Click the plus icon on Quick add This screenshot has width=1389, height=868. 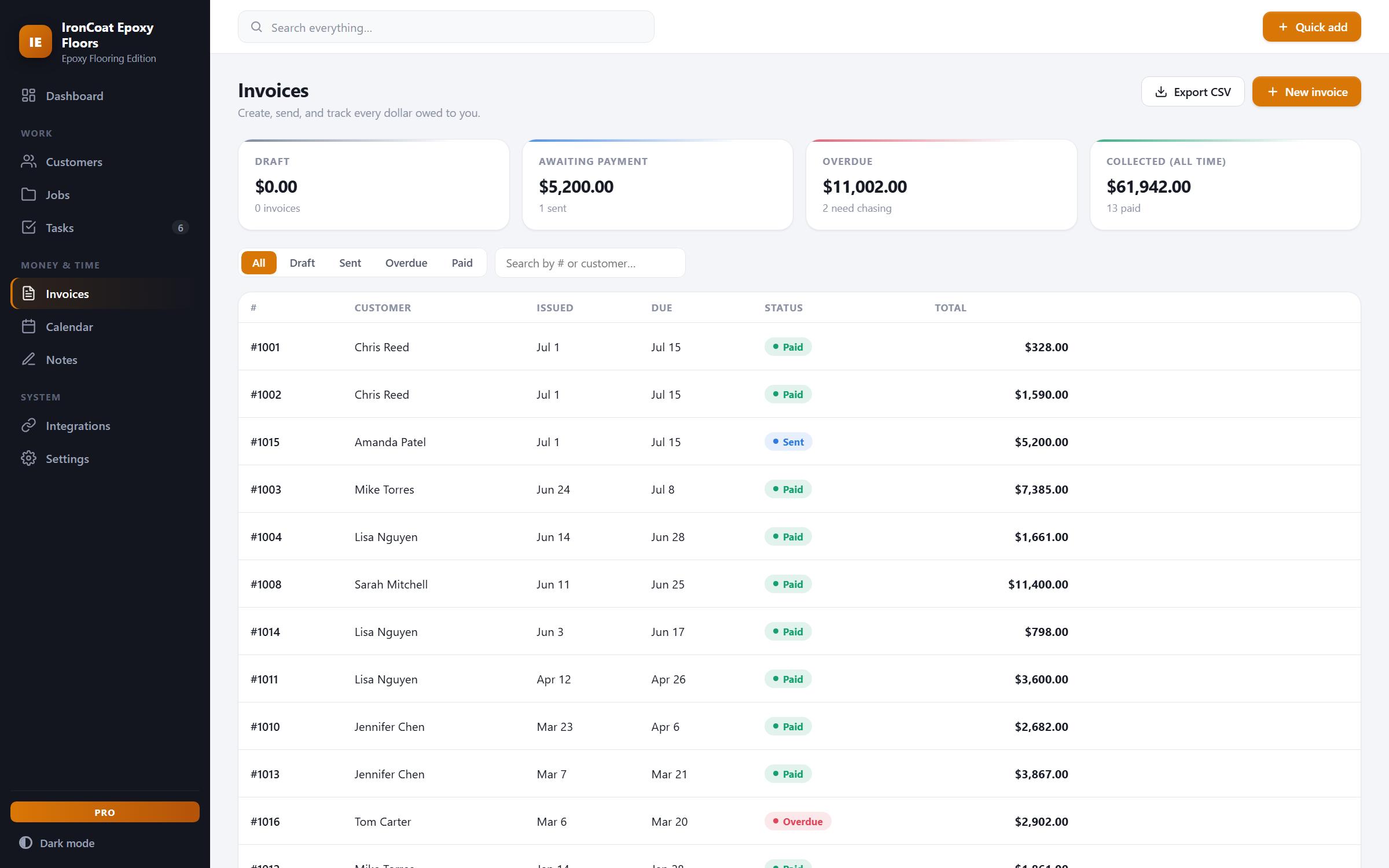coord(1283,27)
